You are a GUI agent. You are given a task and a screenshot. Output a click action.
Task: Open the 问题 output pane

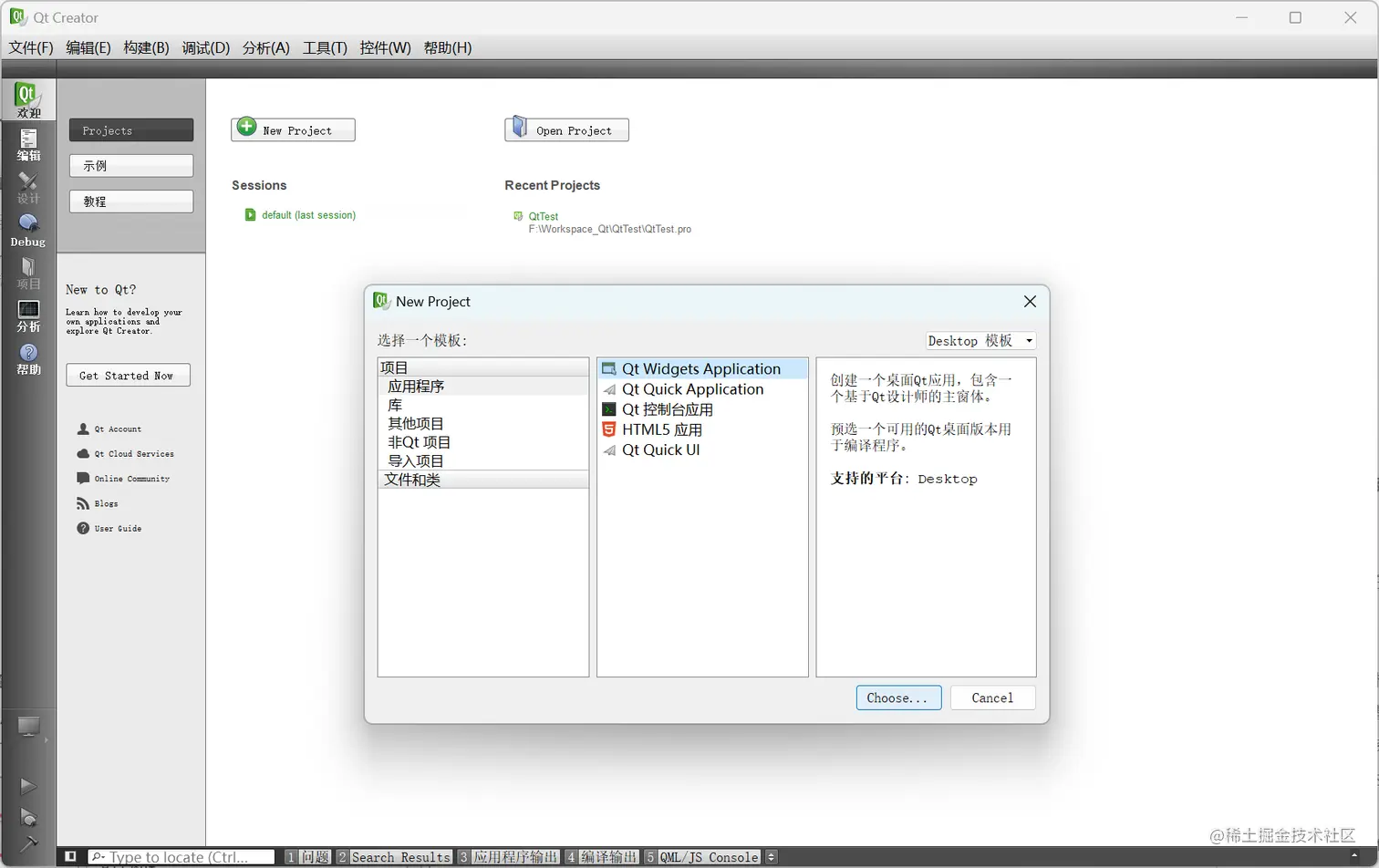click(x=307, y=857)
